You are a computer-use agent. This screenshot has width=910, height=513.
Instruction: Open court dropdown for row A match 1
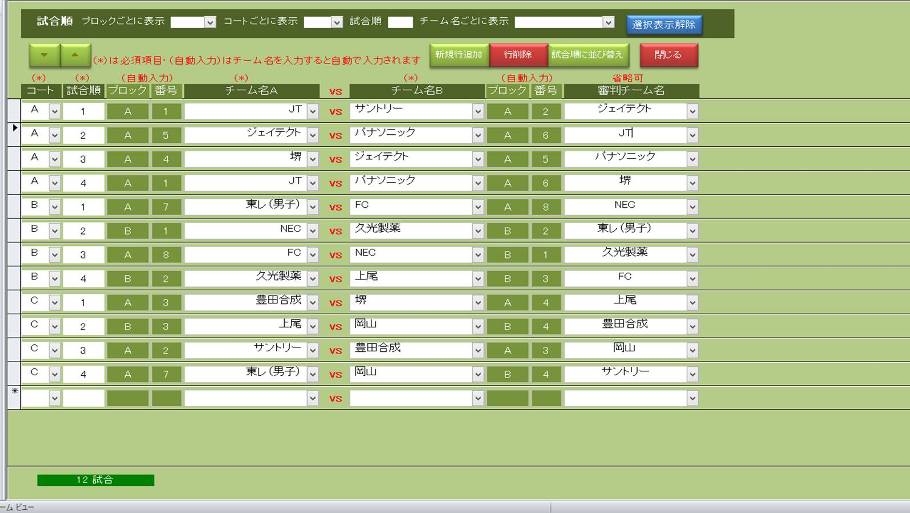click(55, 111)
